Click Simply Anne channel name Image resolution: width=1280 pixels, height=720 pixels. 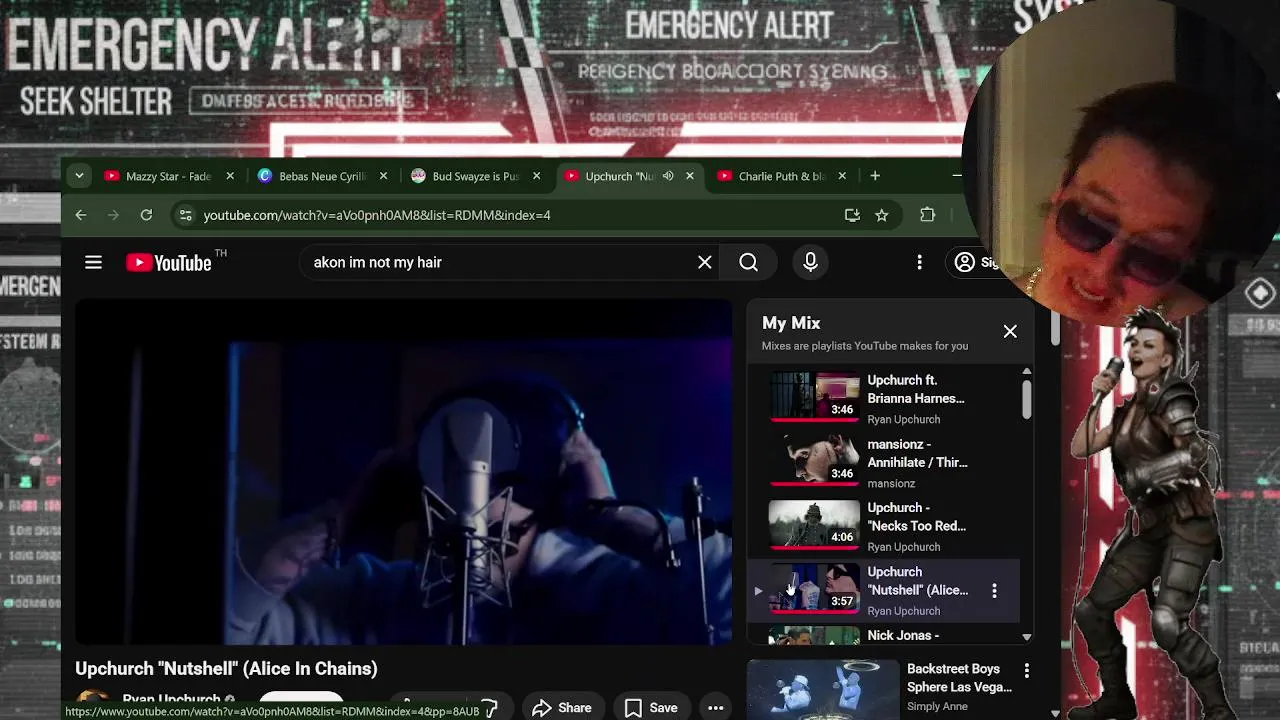tap(937, 706)
